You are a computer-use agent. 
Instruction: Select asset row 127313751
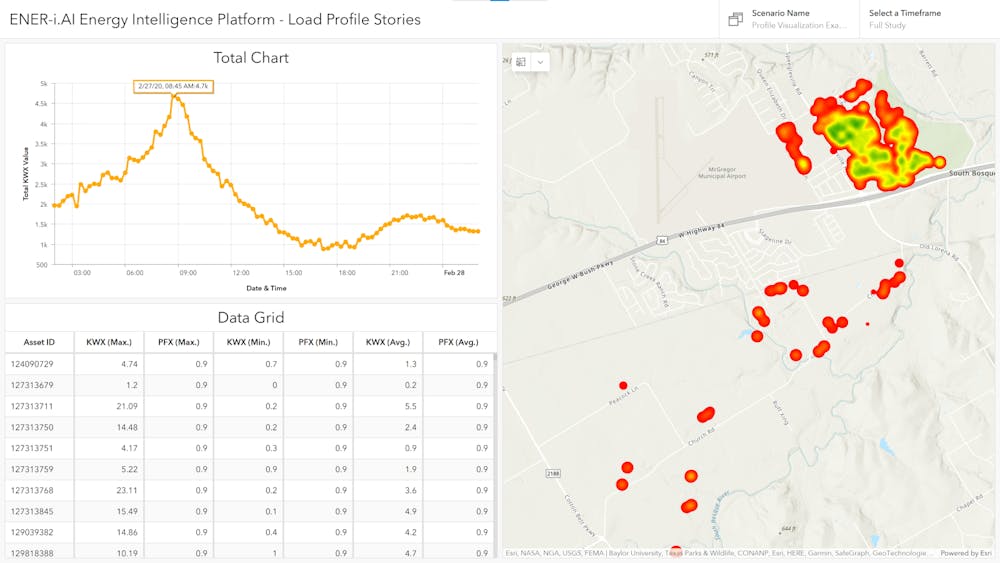pos(249,448)
